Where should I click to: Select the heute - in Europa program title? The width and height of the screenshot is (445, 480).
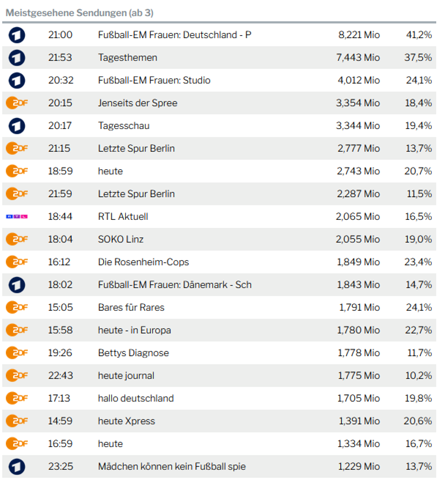click(134, 330)
